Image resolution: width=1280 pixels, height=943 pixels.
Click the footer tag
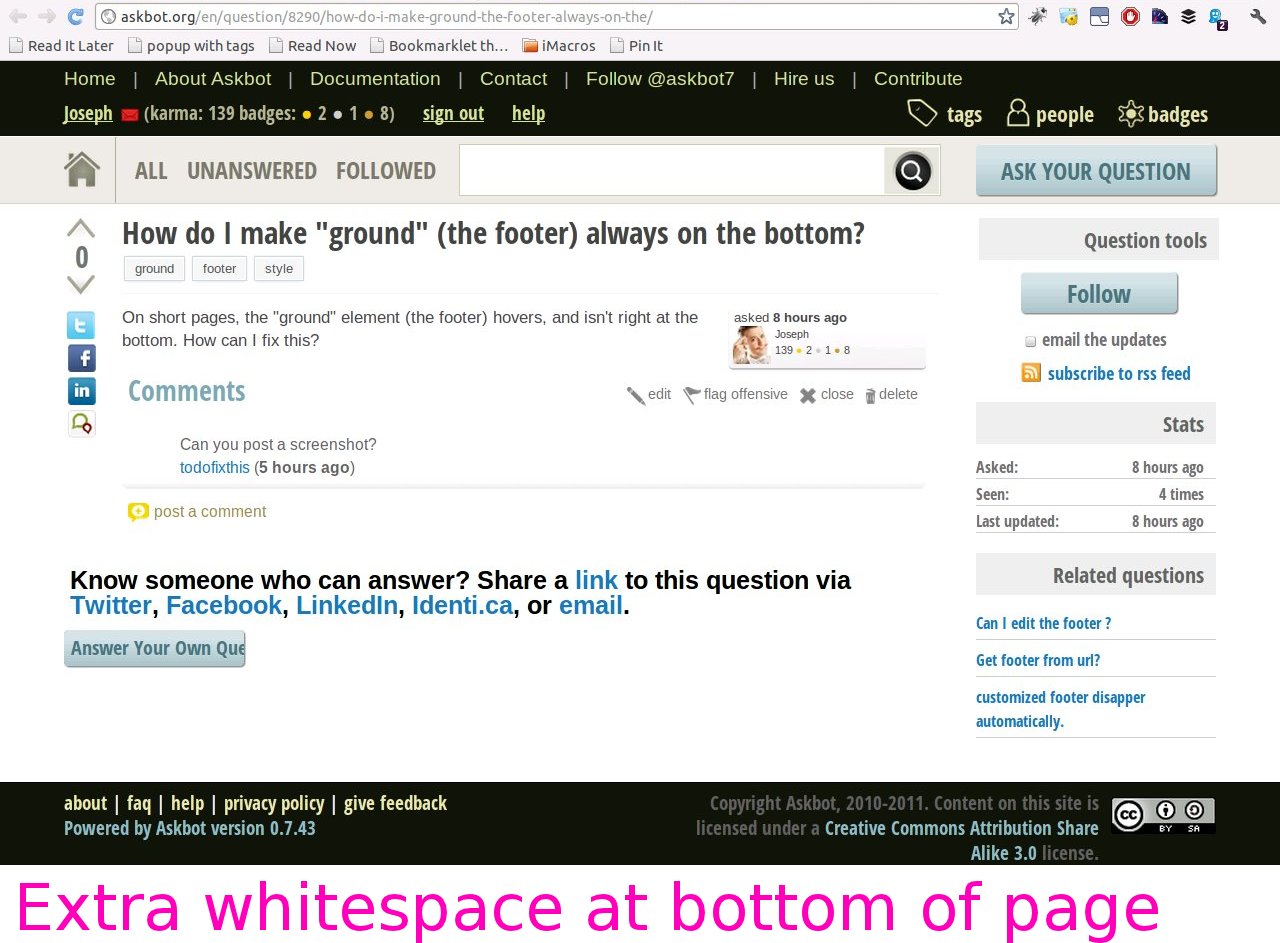pos(220,269)
